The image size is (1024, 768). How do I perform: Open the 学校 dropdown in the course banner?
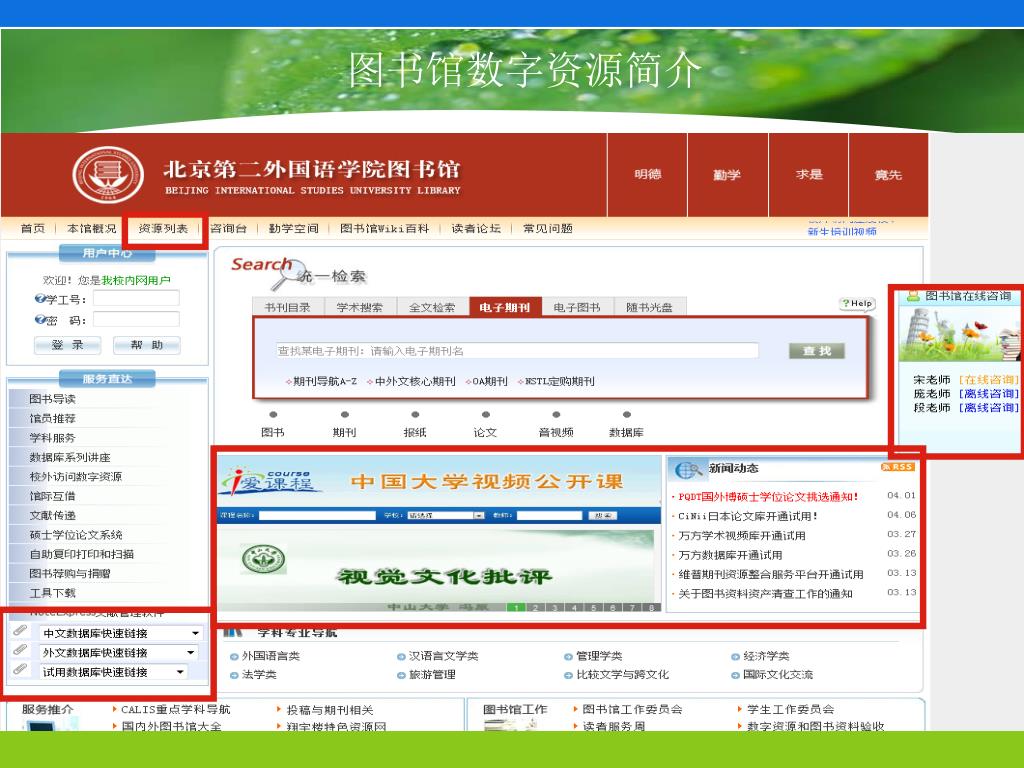click(446, 516)
